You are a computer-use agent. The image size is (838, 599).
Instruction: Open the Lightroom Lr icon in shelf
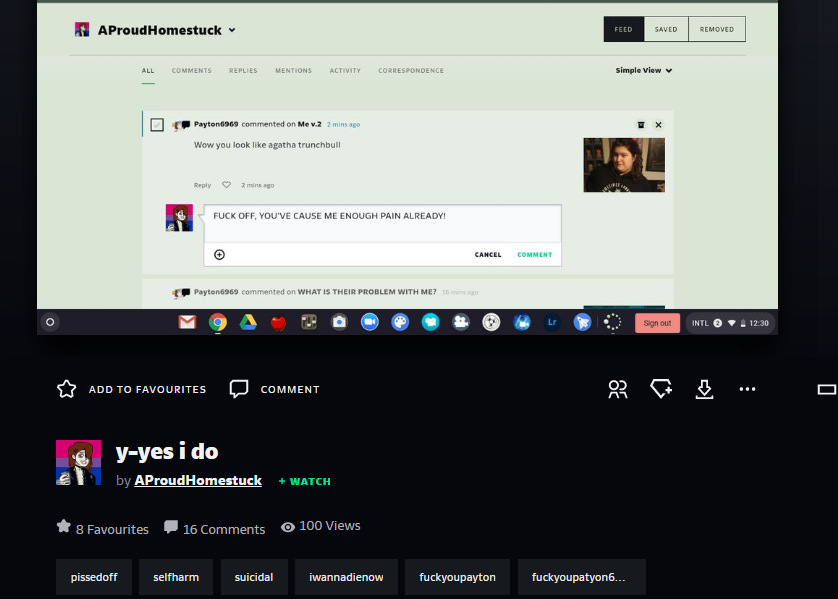[552, 322]
